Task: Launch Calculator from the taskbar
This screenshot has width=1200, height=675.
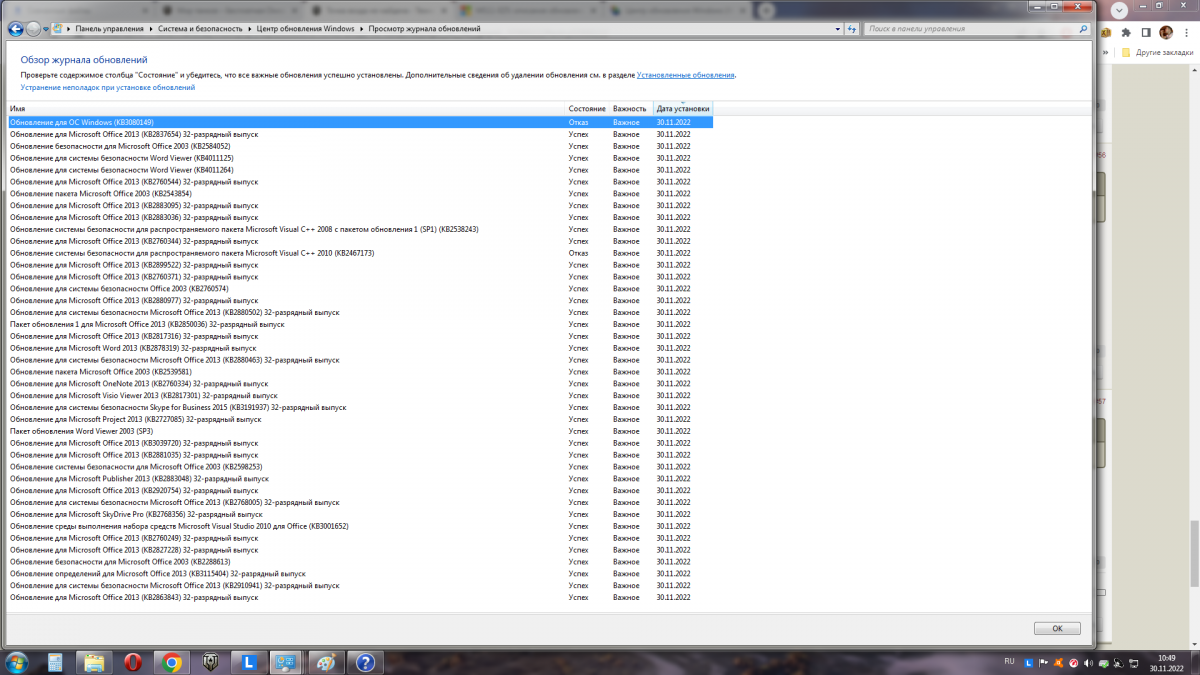Action: coord(55,662)
